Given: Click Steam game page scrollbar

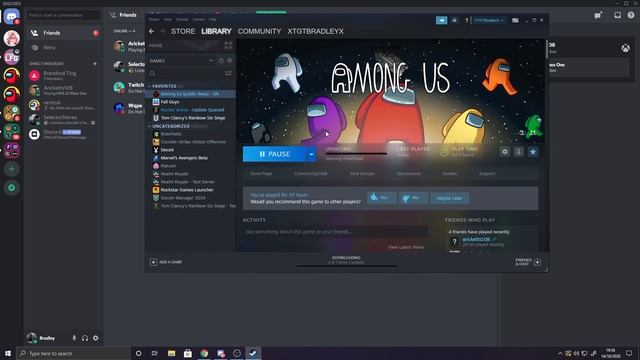Looking at the screenshot, I should [x=547, y=49].
